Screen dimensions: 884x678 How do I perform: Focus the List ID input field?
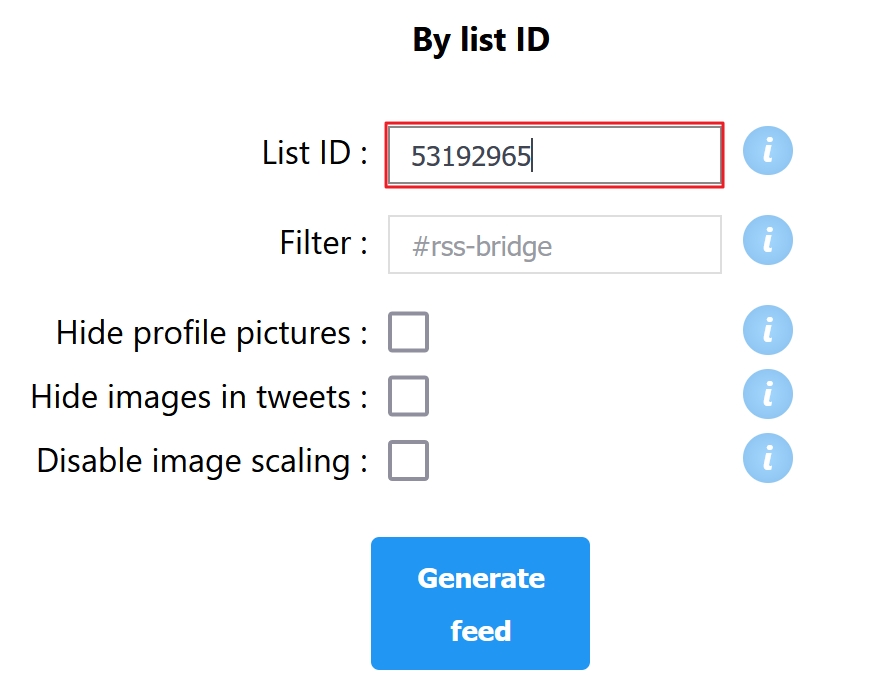click(555, 155)
